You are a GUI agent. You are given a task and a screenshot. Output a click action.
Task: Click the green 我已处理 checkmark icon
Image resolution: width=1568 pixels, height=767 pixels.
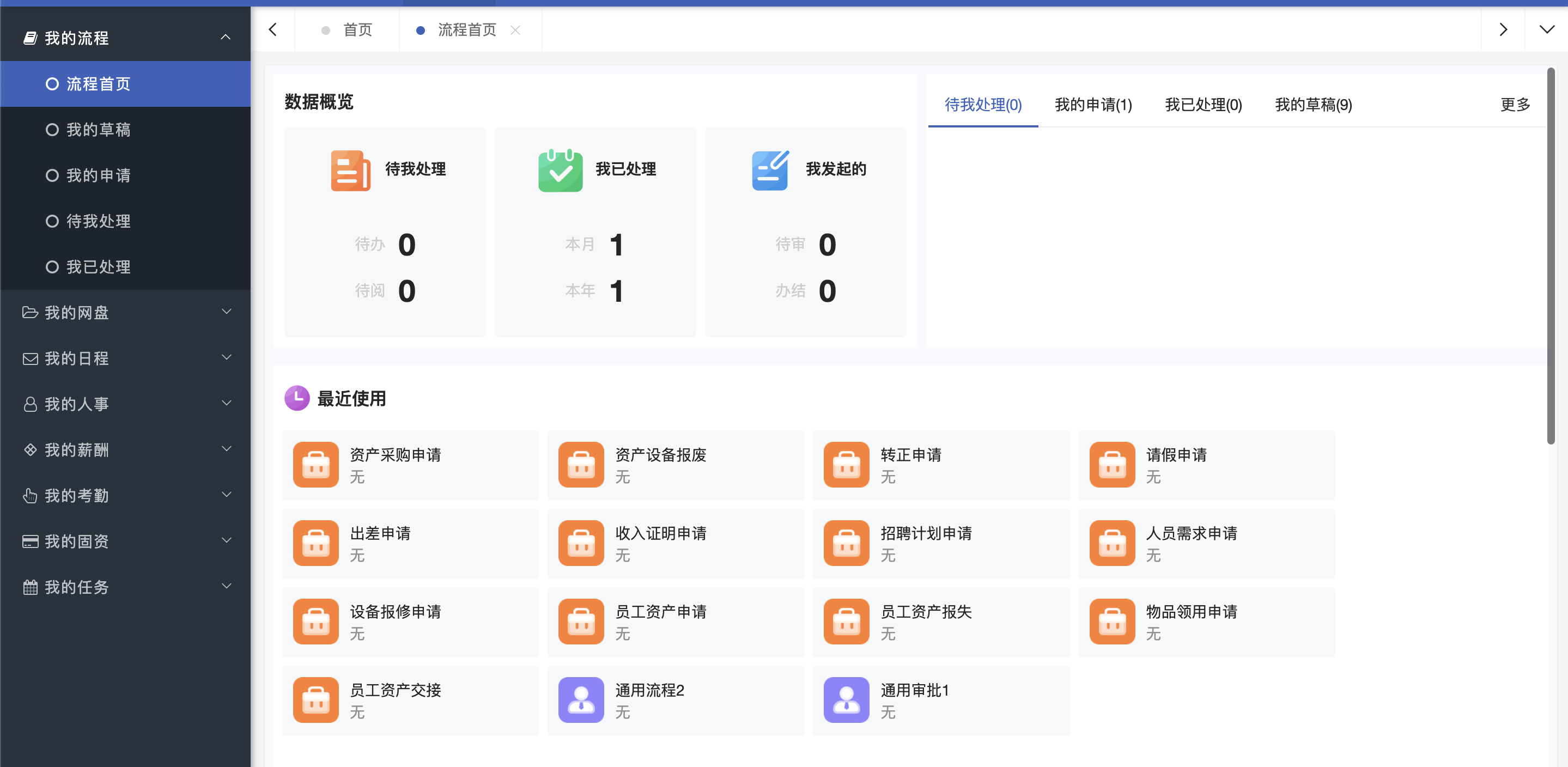[560, 171]
